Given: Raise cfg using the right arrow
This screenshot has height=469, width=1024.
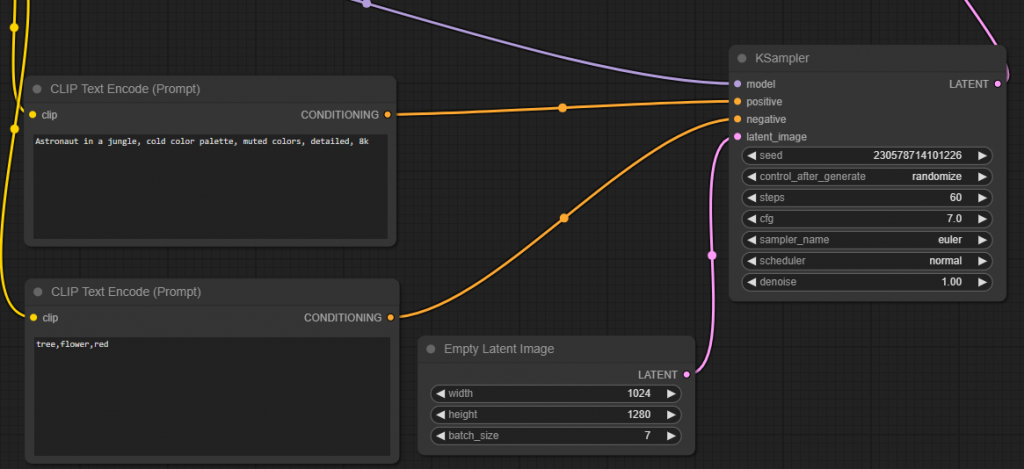Looking at the screenshot, I should 982,218.
